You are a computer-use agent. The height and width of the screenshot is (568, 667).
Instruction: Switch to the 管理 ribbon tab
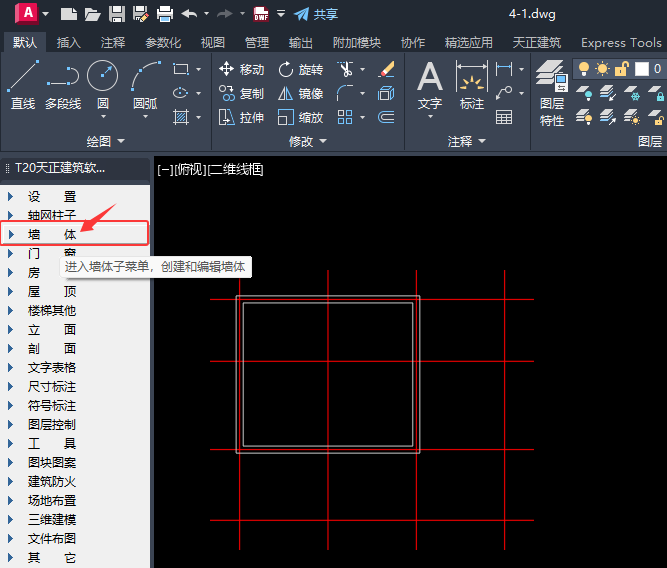pos(257,43)
